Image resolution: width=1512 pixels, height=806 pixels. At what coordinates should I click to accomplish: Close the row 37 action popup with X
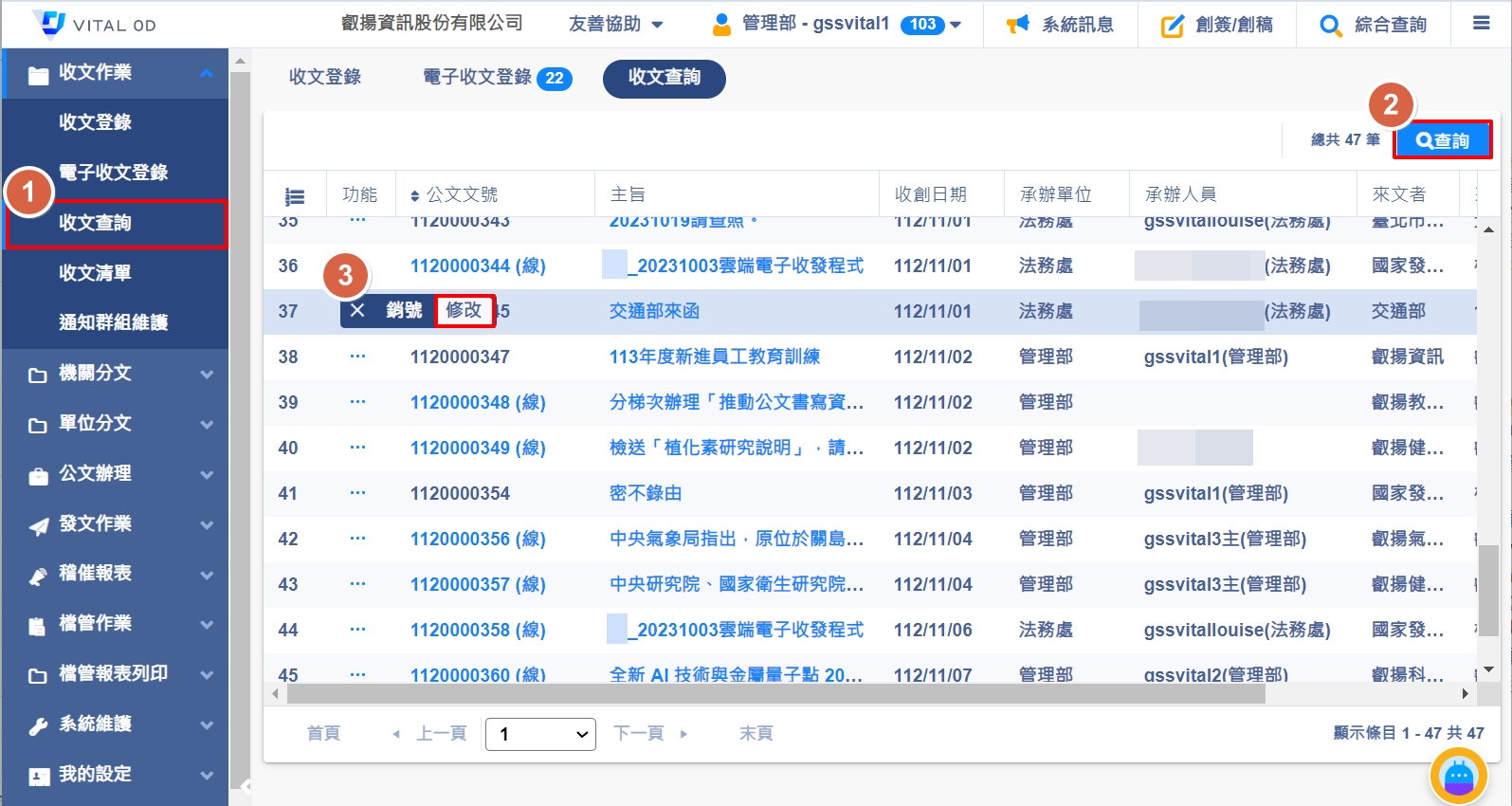click(x=357, y=311)
